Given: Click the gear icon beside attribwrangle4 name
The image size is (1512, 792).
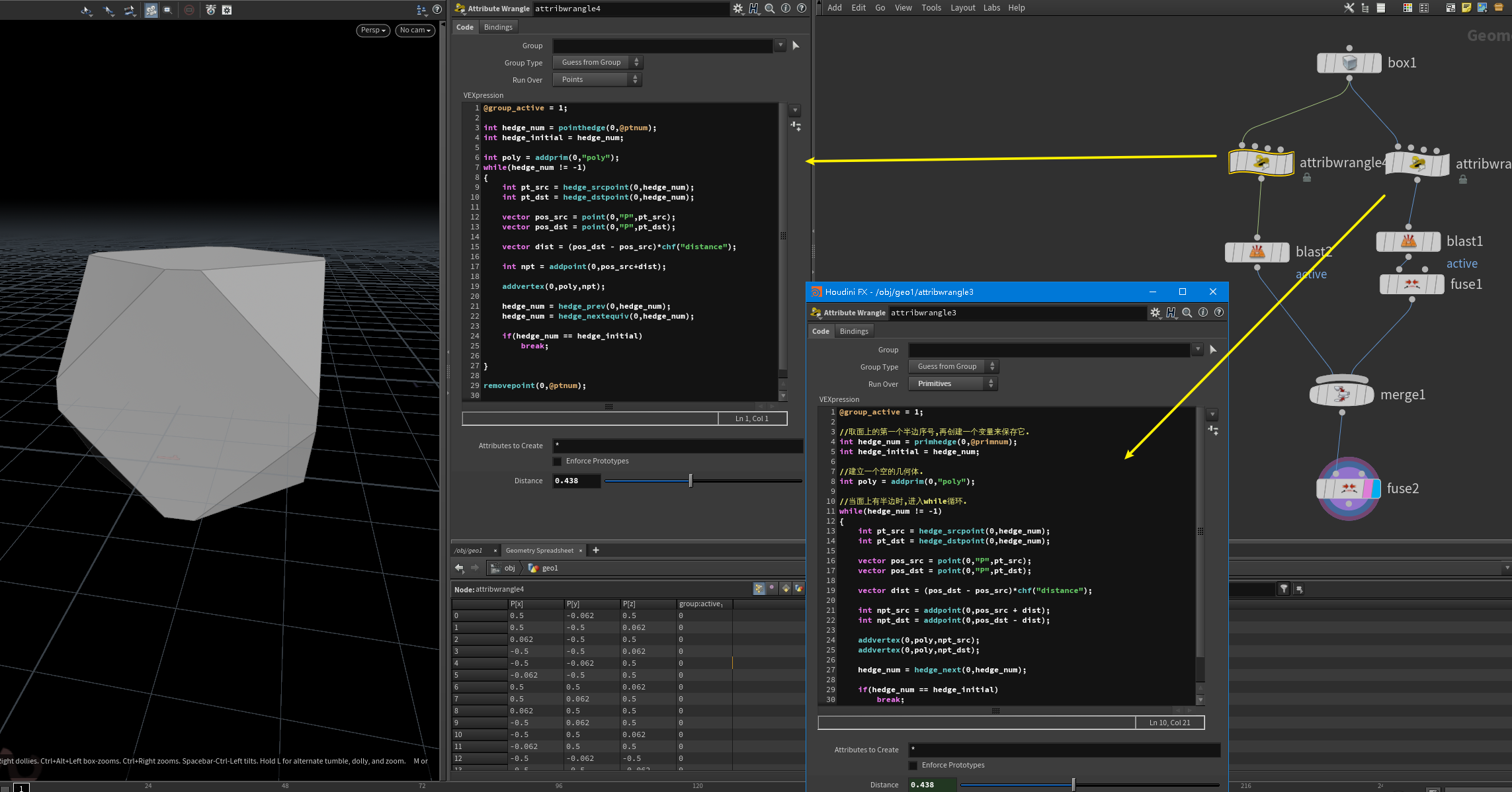Looking at the screenshot, I should (737, 9).
